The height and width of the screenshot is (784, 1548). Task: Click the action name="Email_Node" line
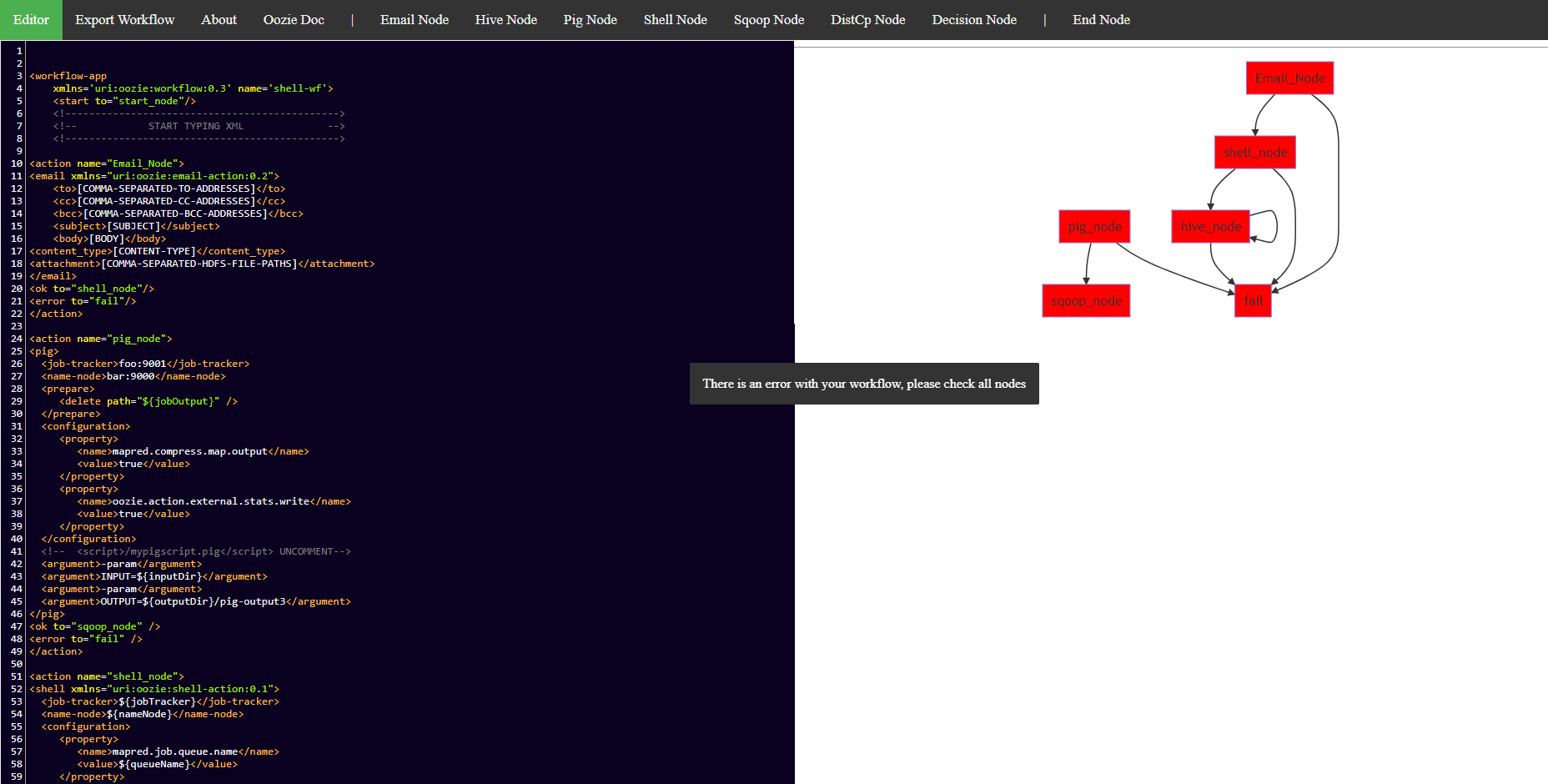coord(107,163)
